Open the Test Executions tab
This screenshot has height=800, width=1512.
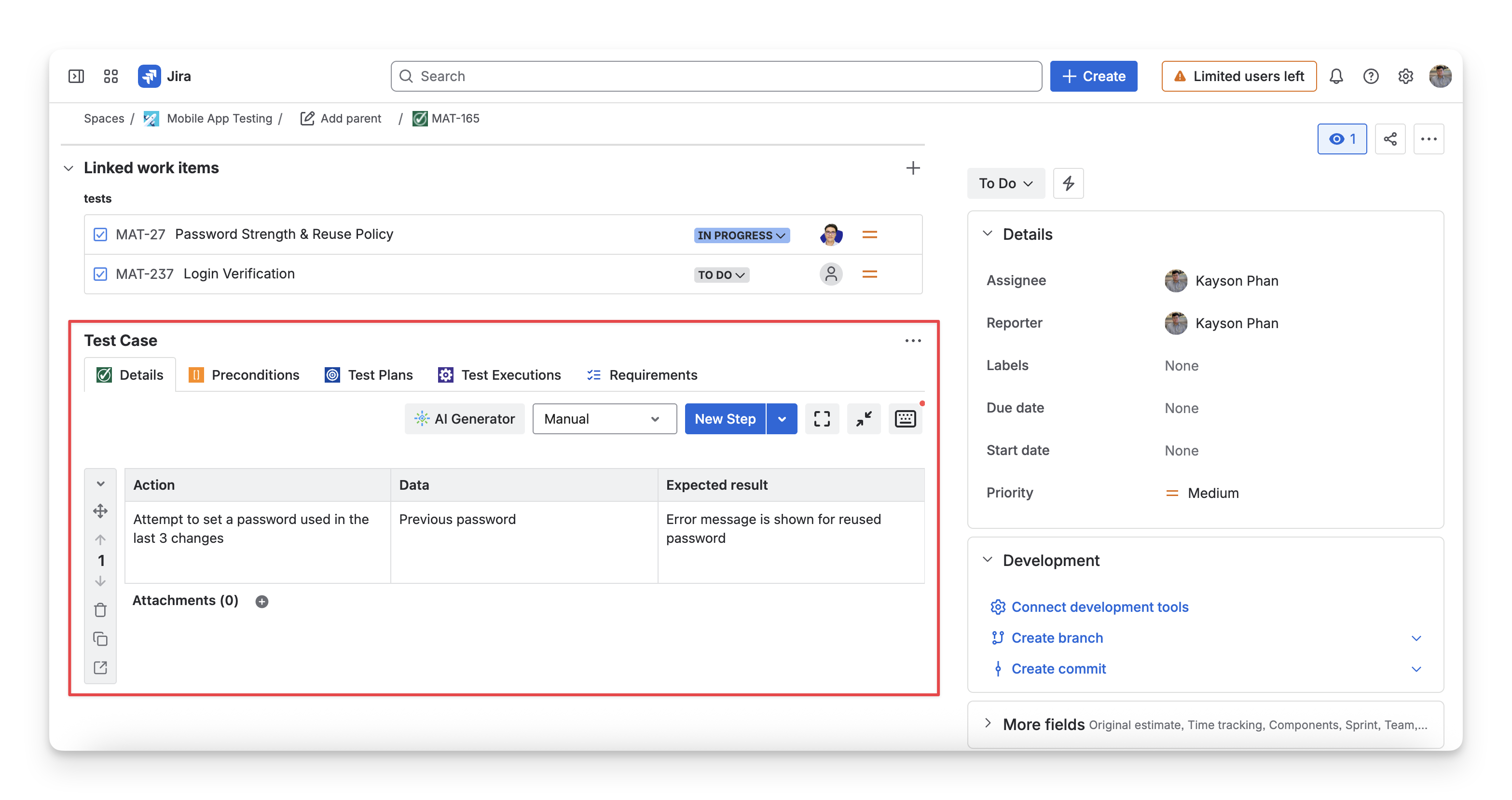click(x=499, y=375)
